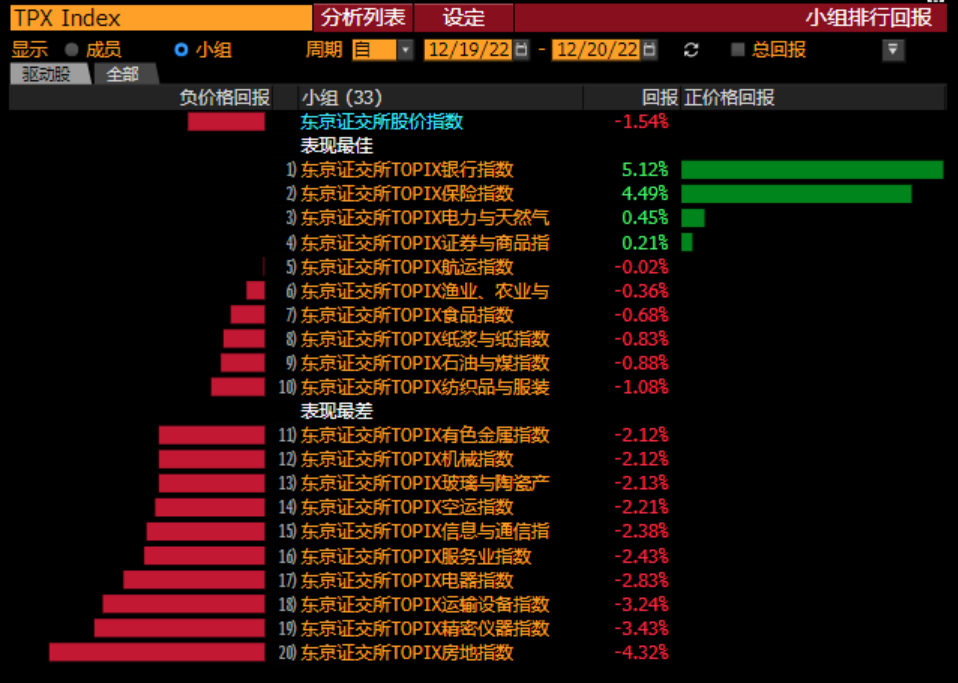958x683 pixels.
Task: Switch to the 全部 tab
Action: 125,75
